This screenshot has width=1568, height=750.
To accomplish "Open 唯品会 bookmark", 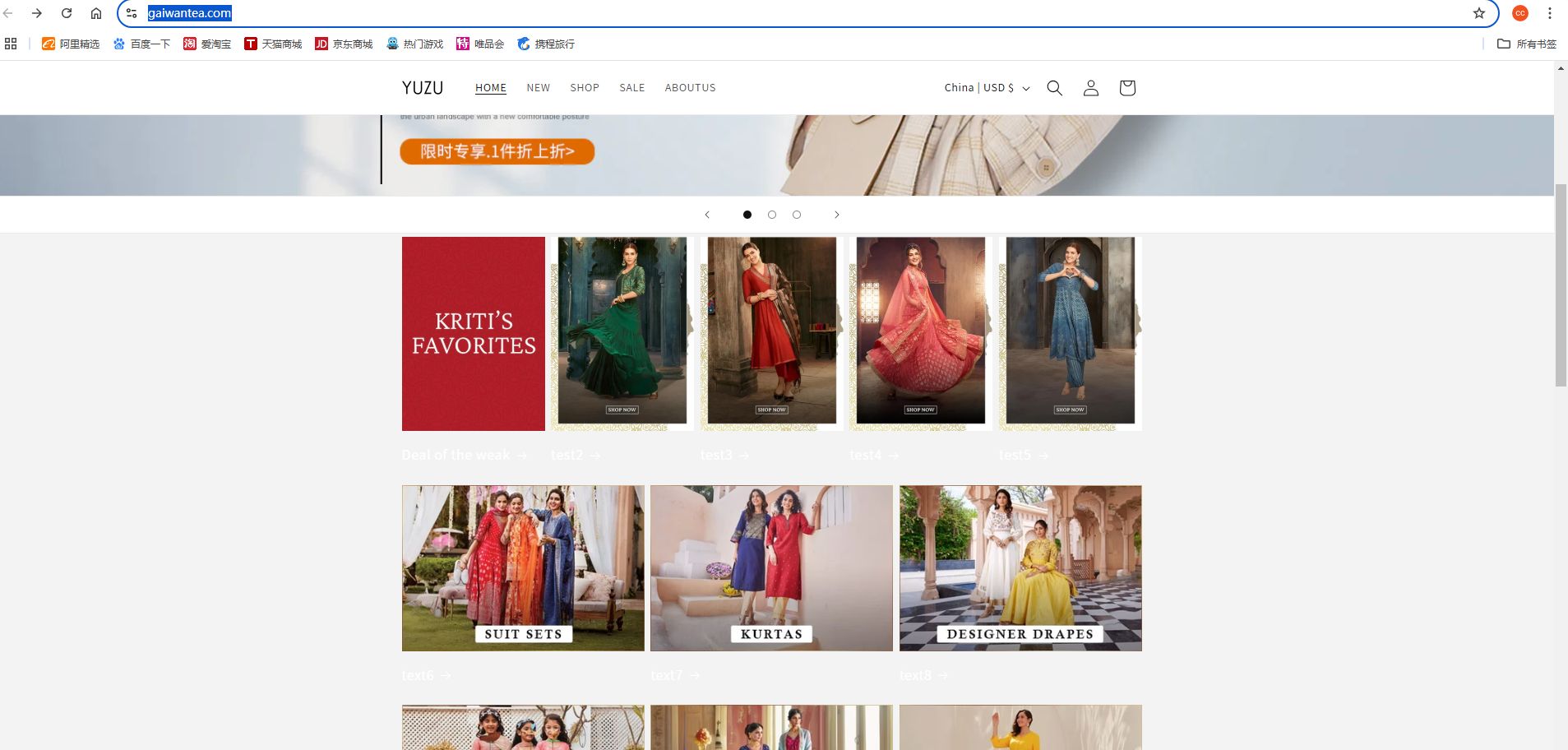I will click(x=480, y=44).
